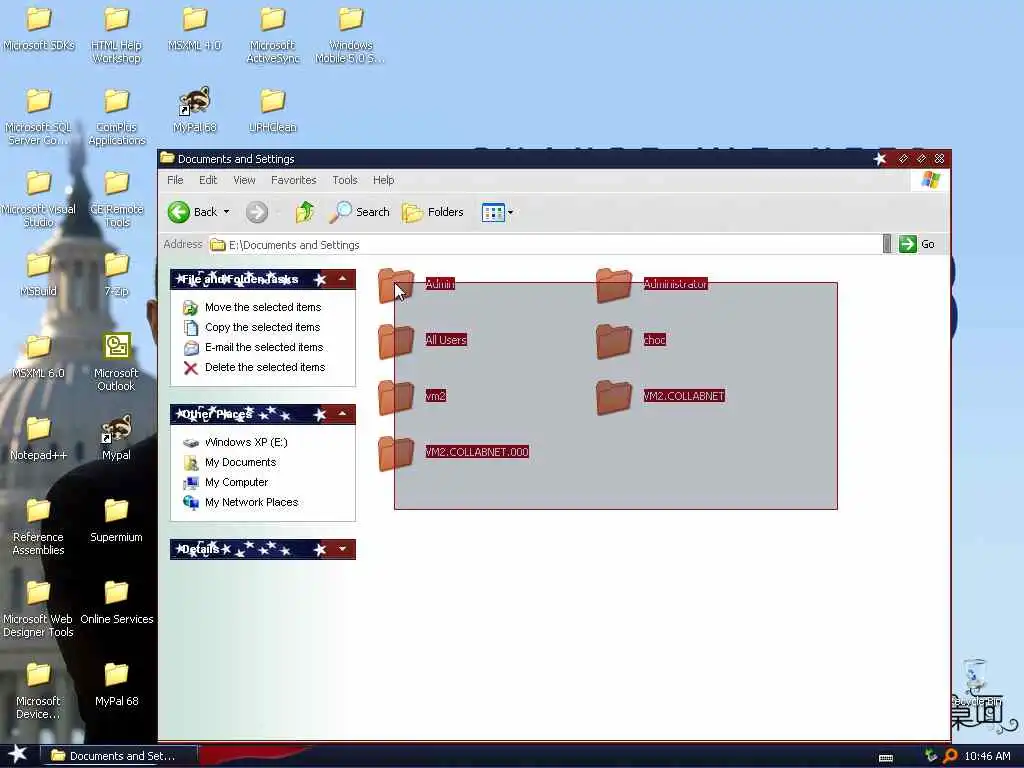Collapse the Other Places panel
This screenshot has width=1024, height=768.
click(342, 414)
